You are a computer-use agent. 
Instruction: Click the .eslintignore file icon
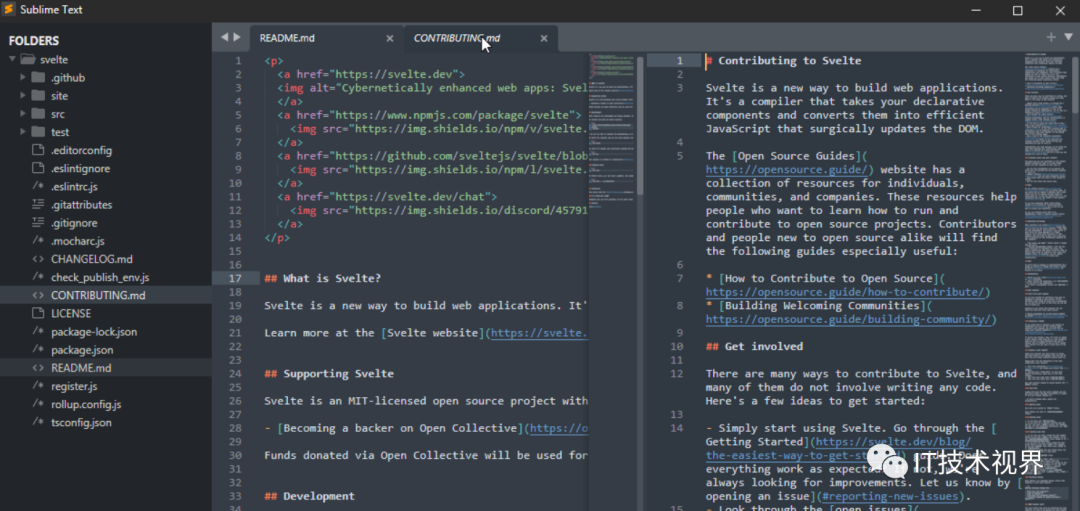coord(38,168)
